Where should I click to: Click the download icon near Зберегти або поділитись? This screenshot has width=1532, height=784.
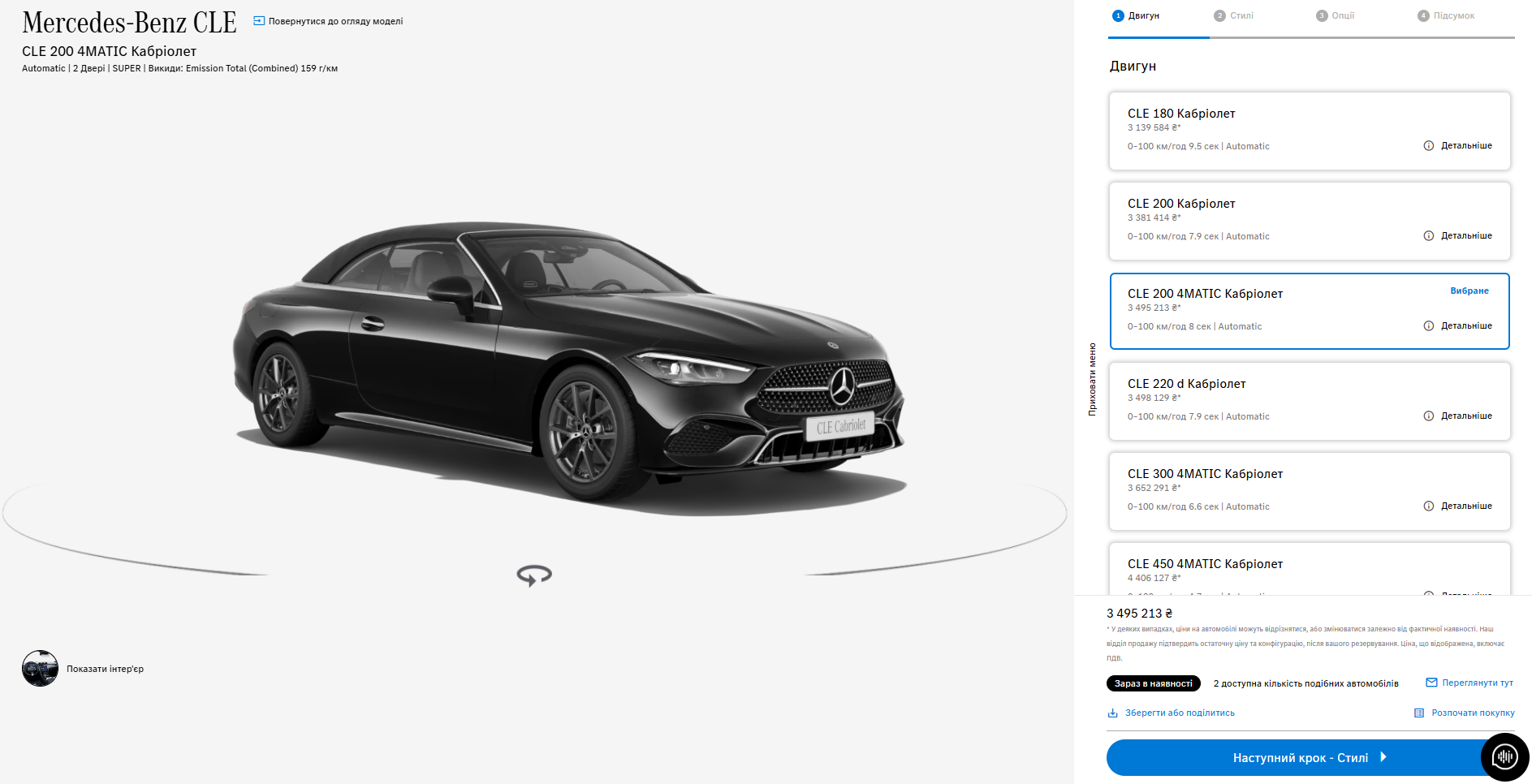point(1113,713)
